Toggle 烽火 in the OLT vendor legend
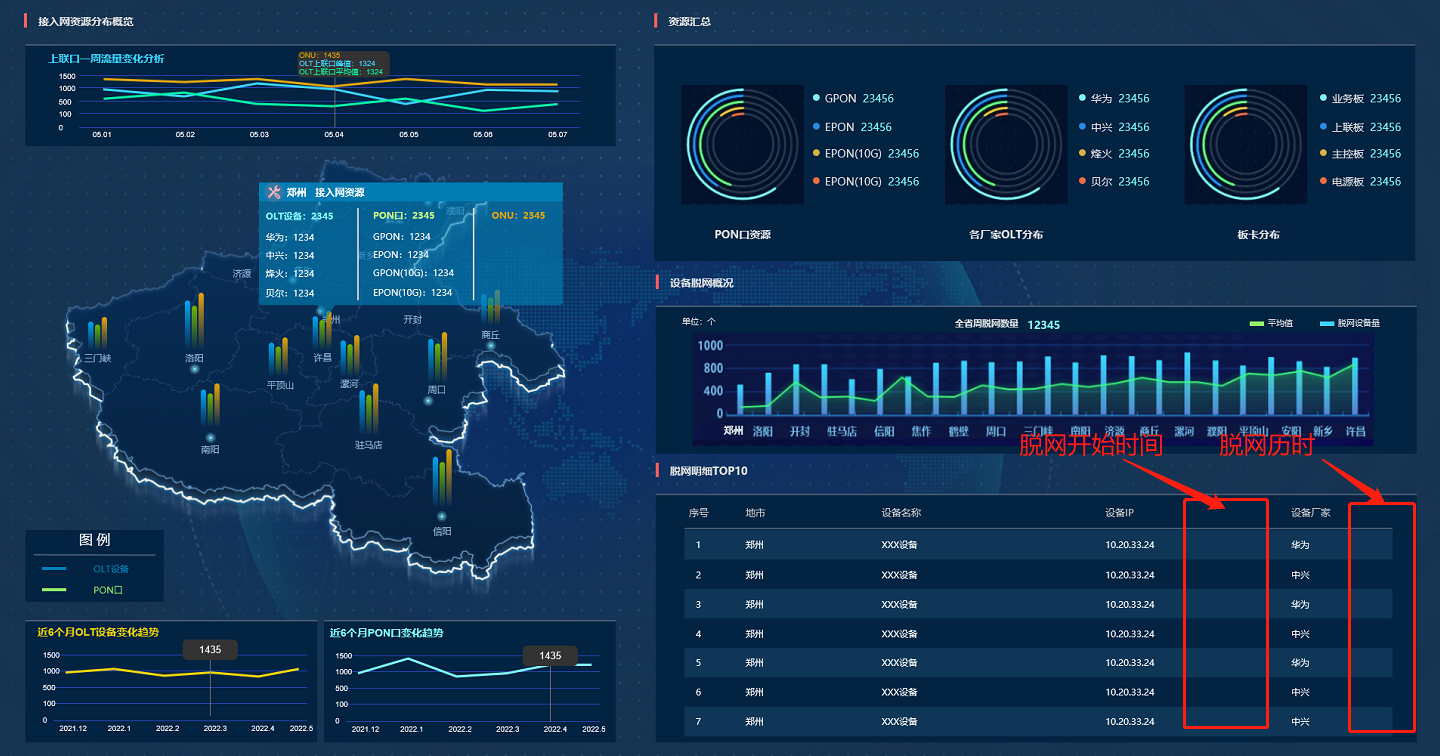 [1114, 154]
